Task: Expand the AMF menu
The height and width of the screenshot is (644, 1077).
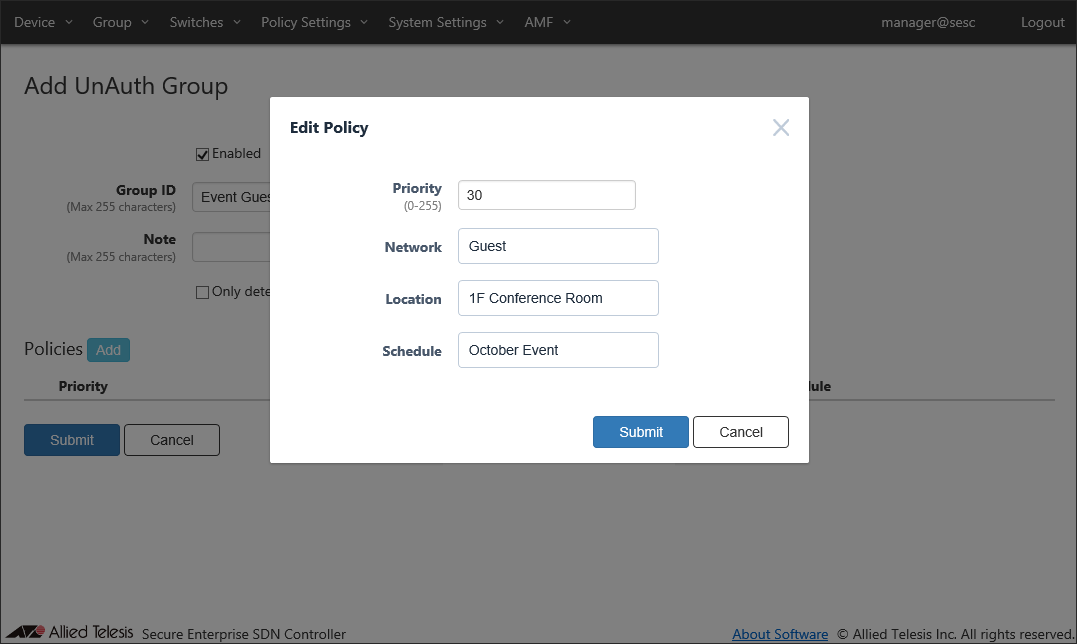Action: tap(547, 22)
